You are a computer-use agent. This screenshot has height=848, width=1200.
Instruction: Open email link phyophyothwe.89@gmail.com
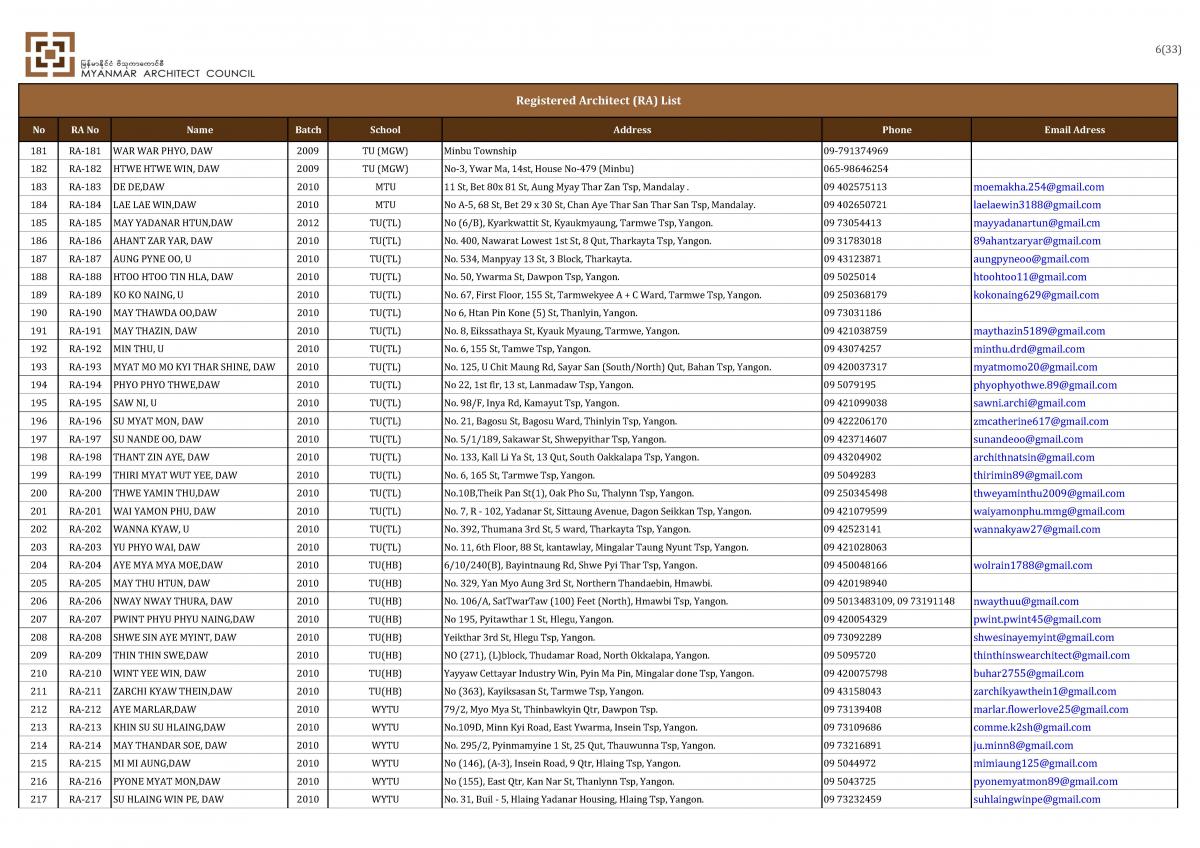pos(1045,385)
